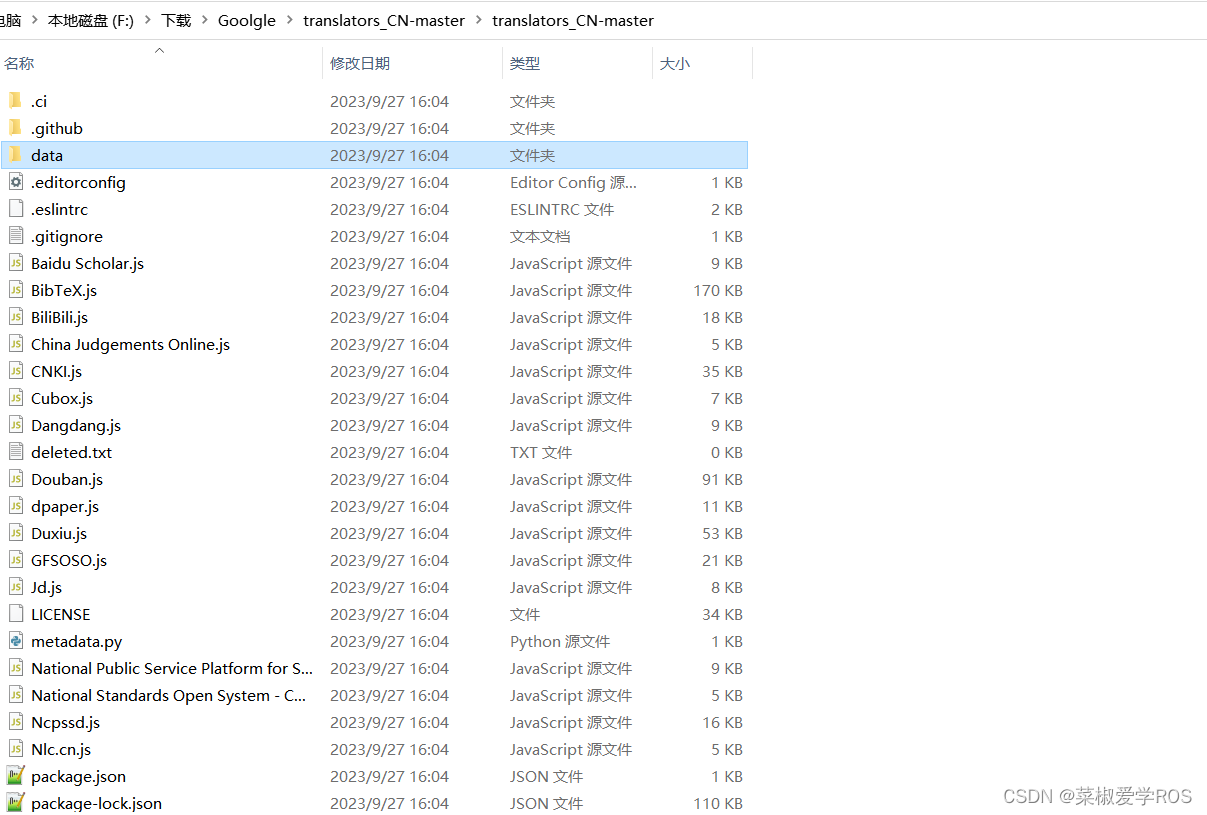The height and width of the screenshot is (815, 1207).
Task: Select the BibTeX.js file name
Action: (64, 290)
